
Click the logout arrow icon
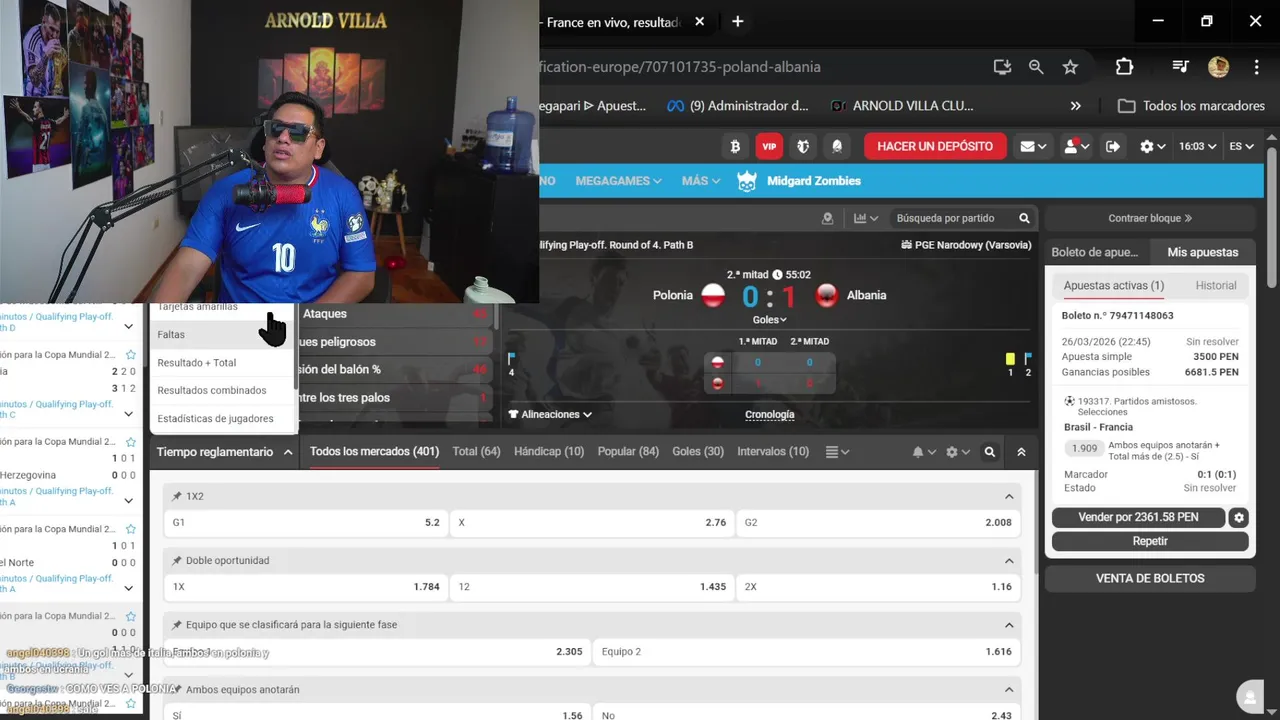click(x=1112, y=146)
